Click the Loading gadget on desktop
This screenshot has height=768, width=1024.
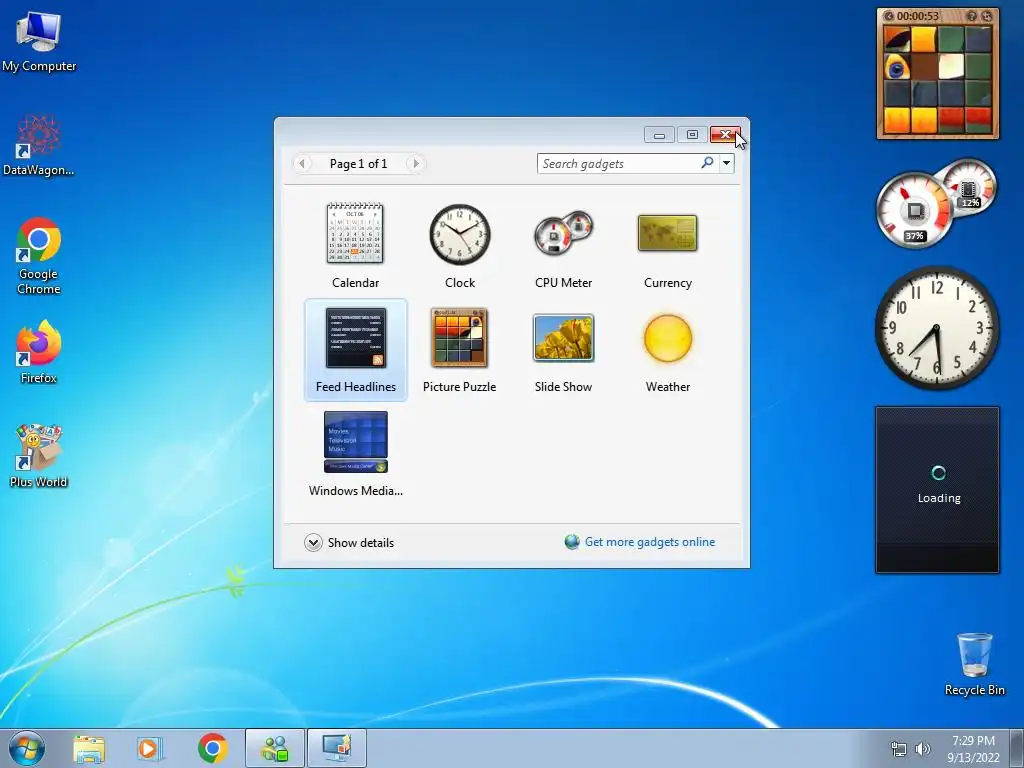click(937, 490)
